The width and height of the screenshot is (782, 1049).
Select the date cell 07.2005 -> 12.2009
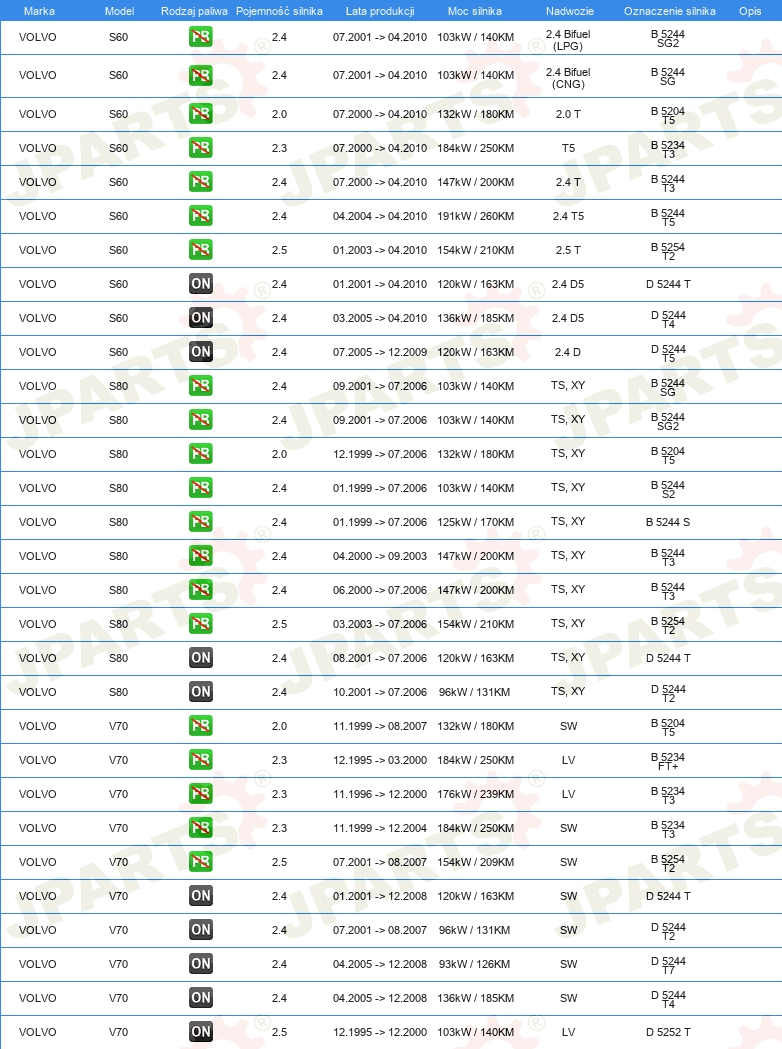(380, 352)
